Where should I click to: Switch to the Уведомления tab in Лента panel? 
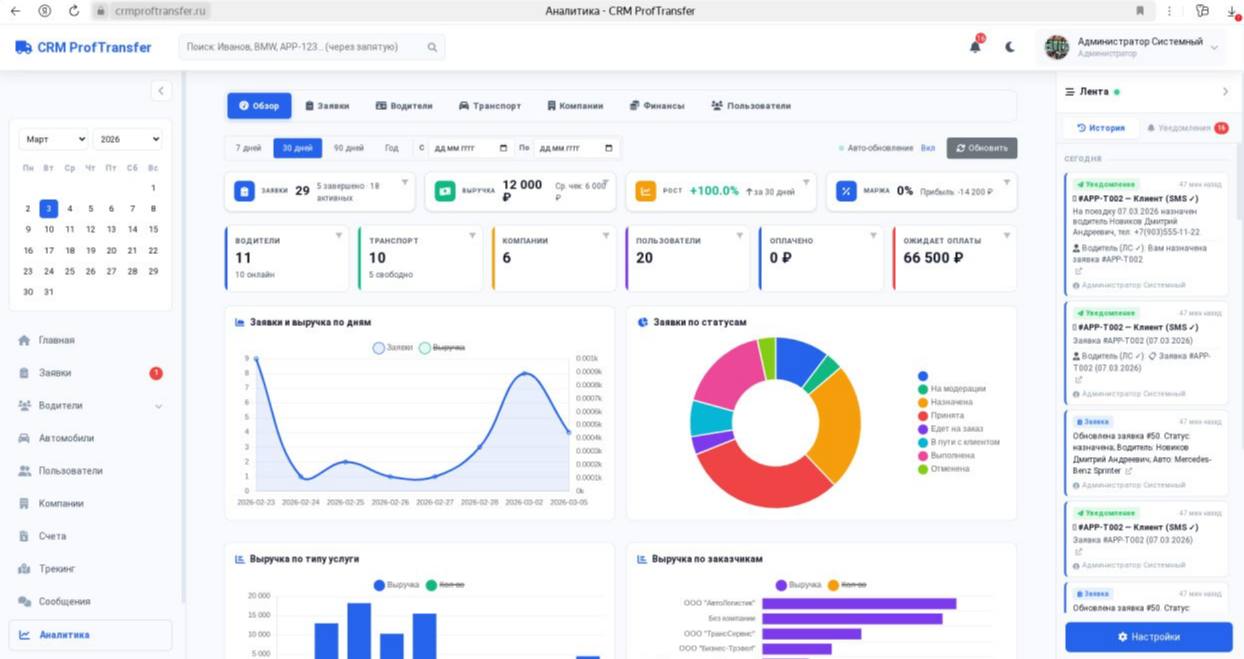point(1182,127)
